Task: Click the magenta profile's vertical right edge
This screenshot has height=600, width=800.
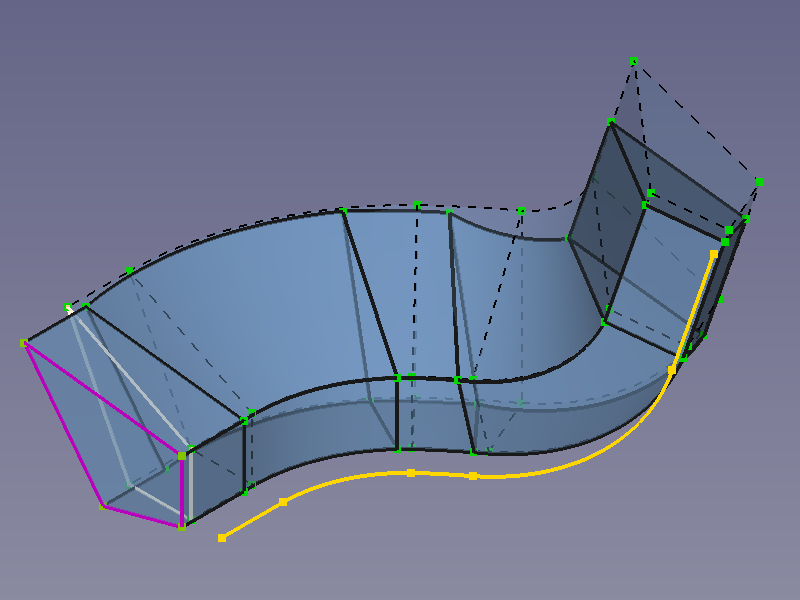Action: [x=182, y=490]
